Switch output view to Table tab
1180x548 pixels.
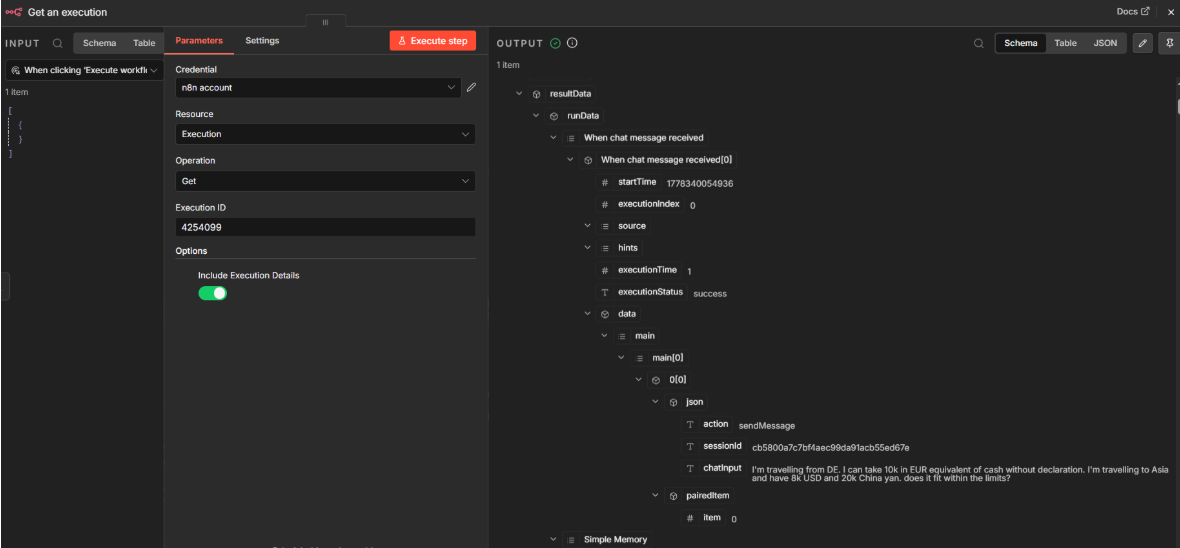[1065, 43]
